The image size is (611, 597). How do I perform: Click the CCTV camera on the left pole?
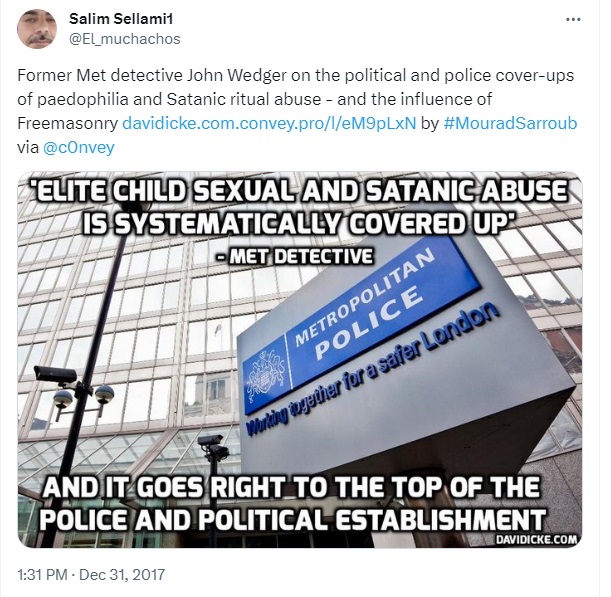click(55, 374)
